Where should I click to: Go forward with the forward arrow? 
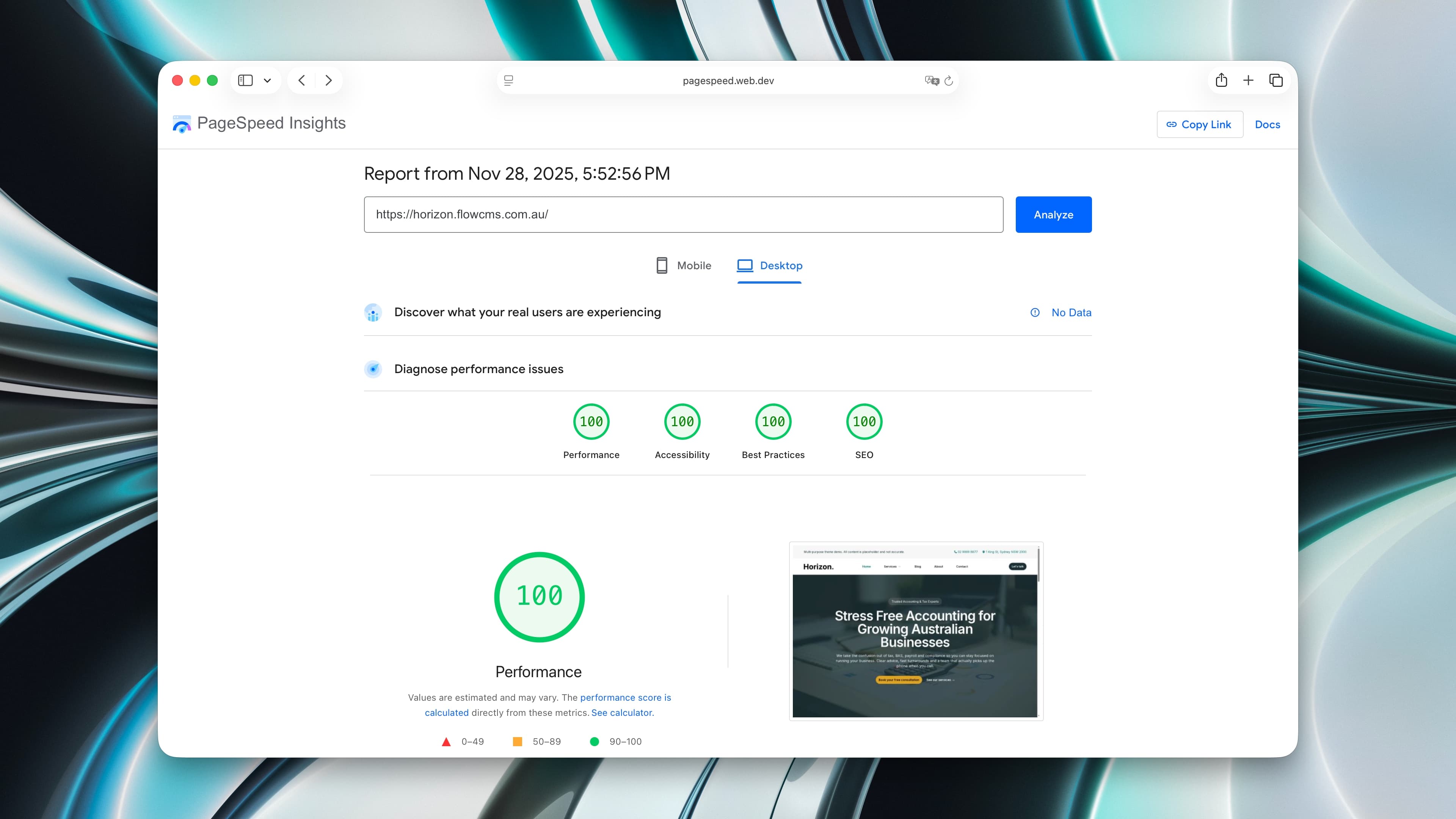(x=328, y=80)
